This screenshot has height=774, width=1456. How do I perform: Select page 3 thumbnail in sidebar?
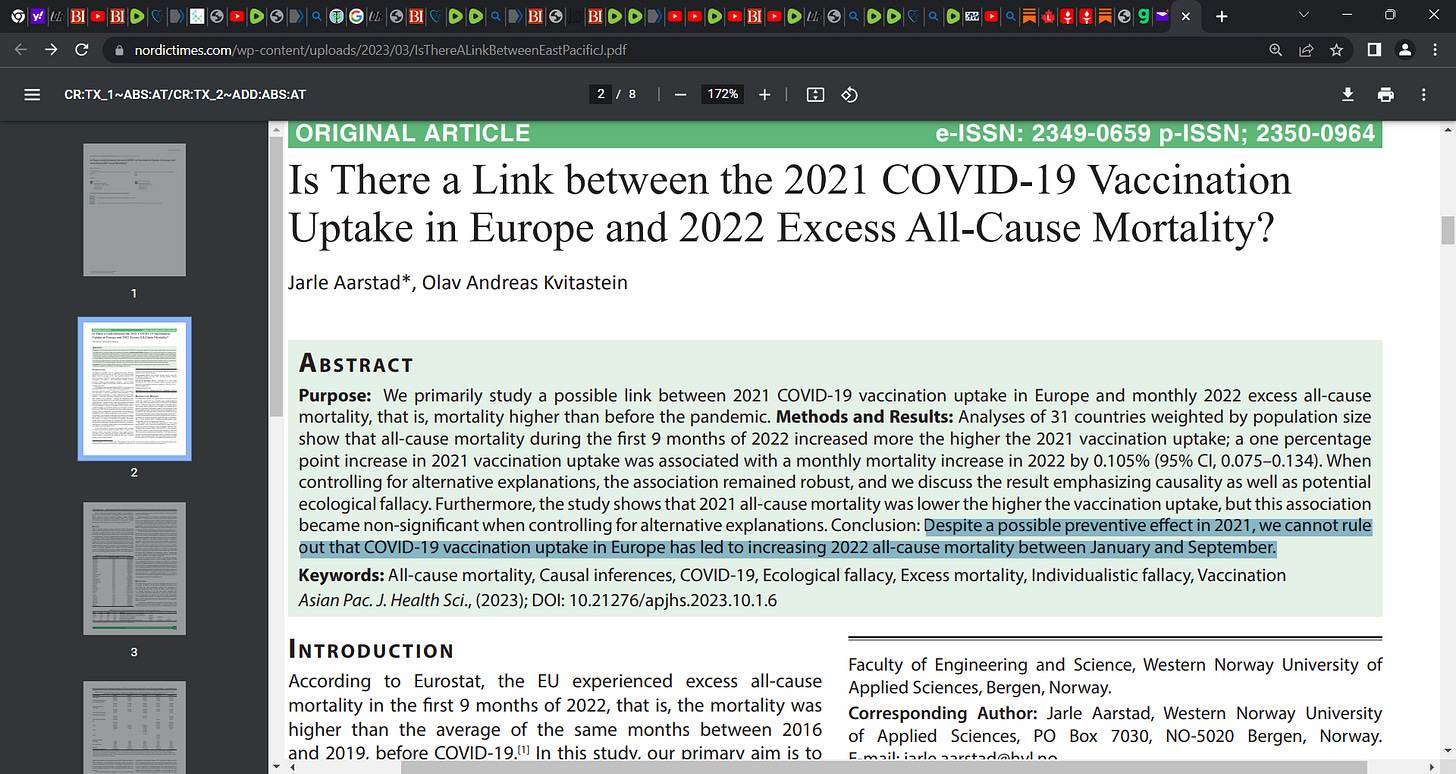(134, 568)
